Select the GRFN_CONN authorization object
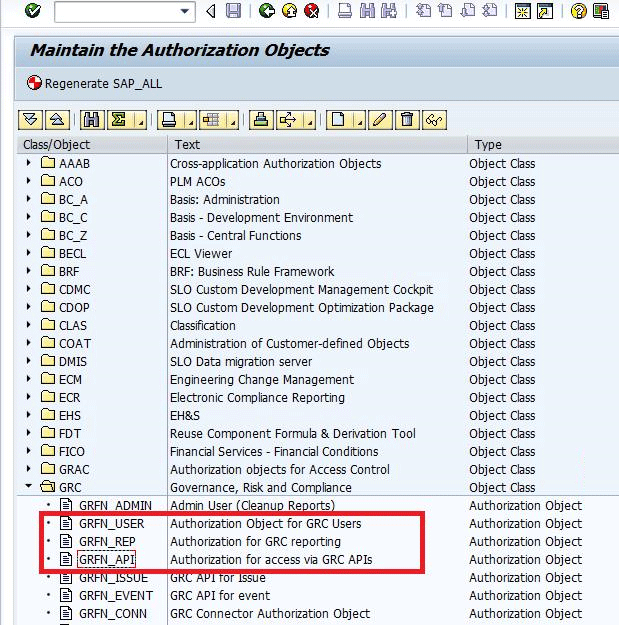Image resolution: width=619 pixels, height=625 pixels. pyautogui.click(x=113, y=613)
